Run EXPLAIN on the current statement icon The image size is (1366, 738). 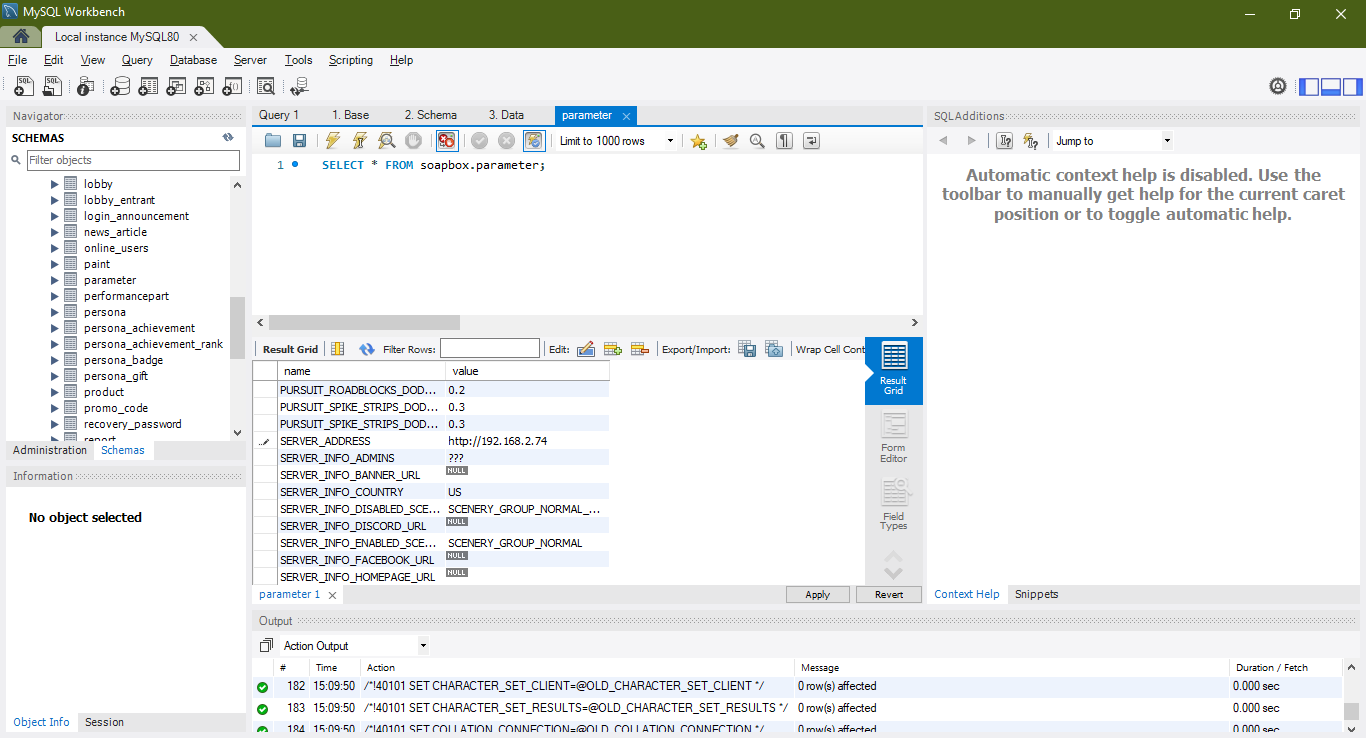386,141
